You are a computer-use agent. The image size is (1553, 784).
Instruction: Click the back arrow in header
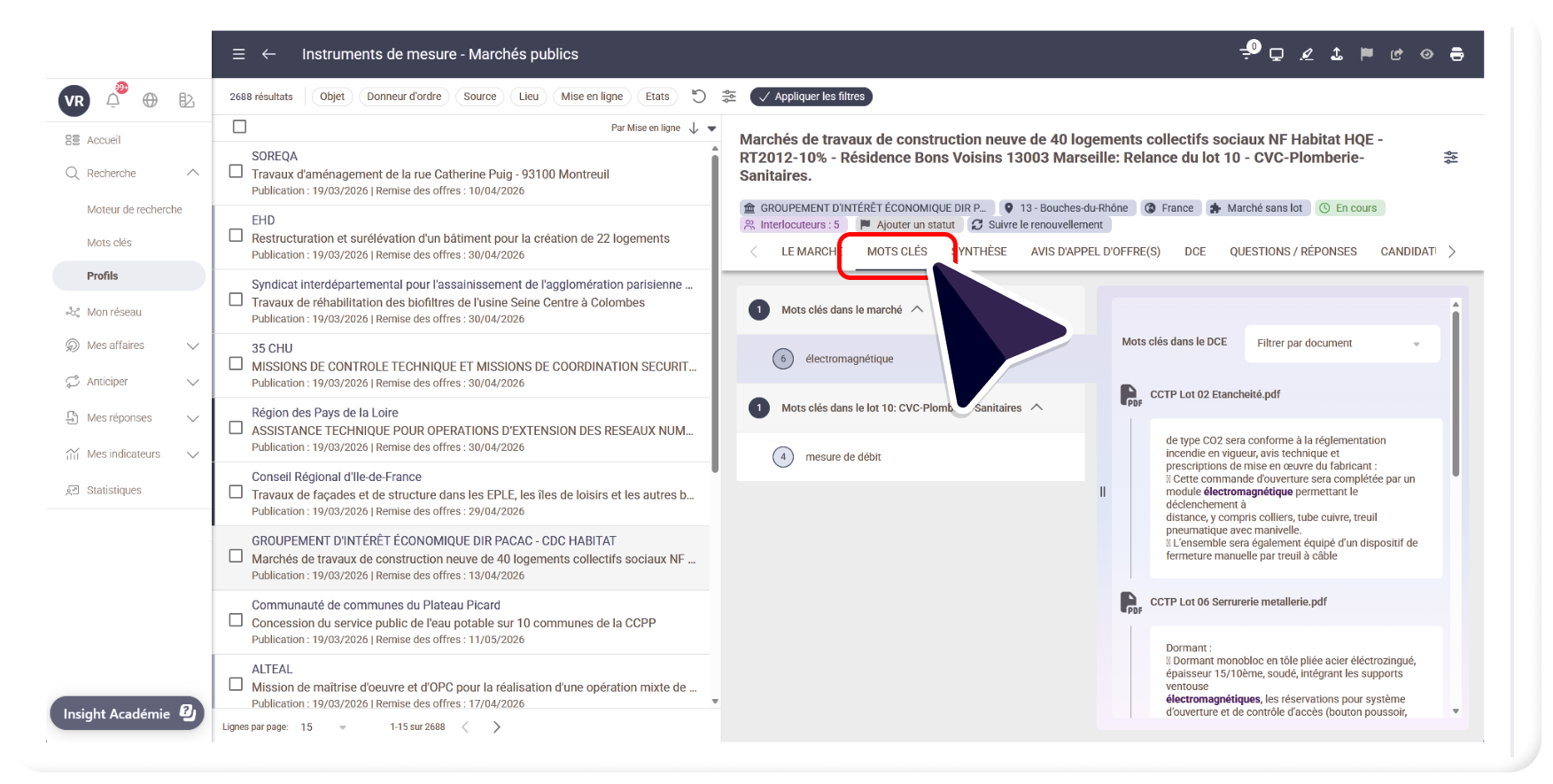(269, 54)
